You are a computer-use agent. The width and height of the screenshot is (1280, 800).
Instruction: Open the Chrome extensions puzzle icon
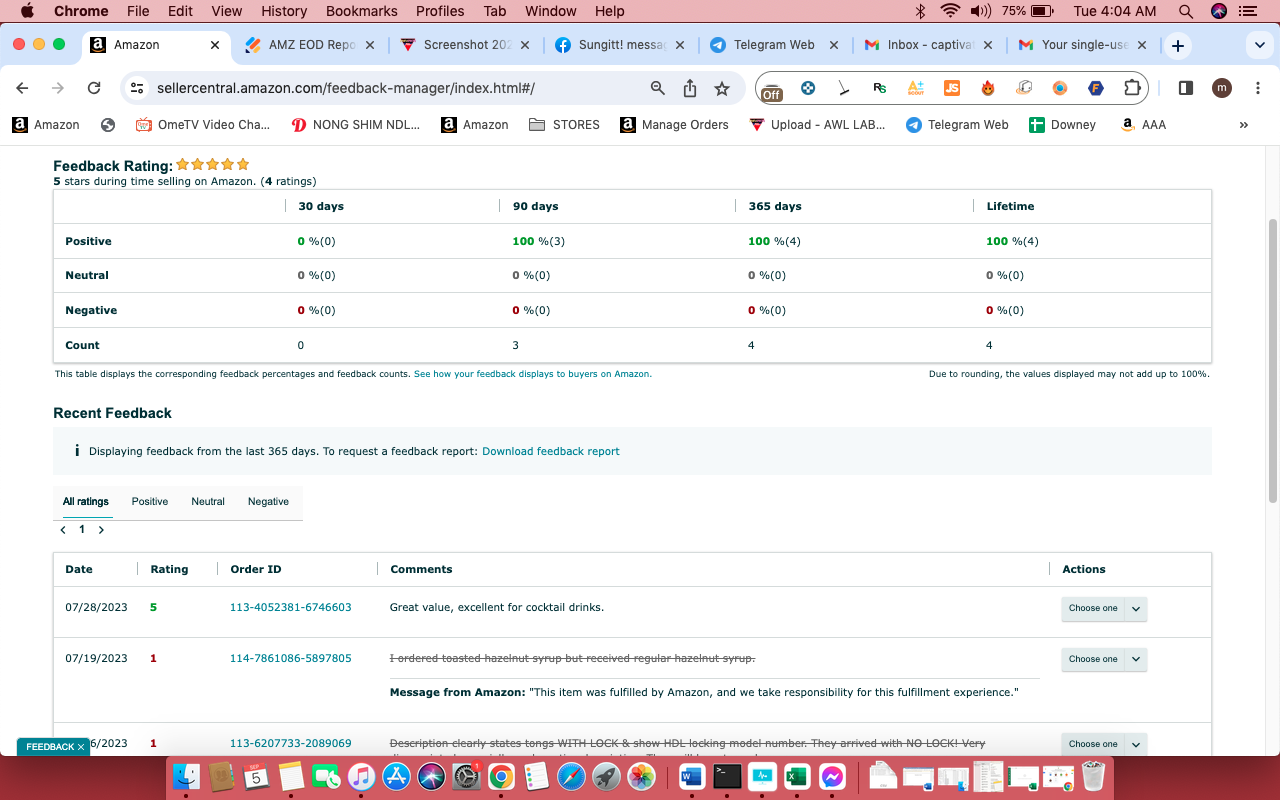[1132, 88]
